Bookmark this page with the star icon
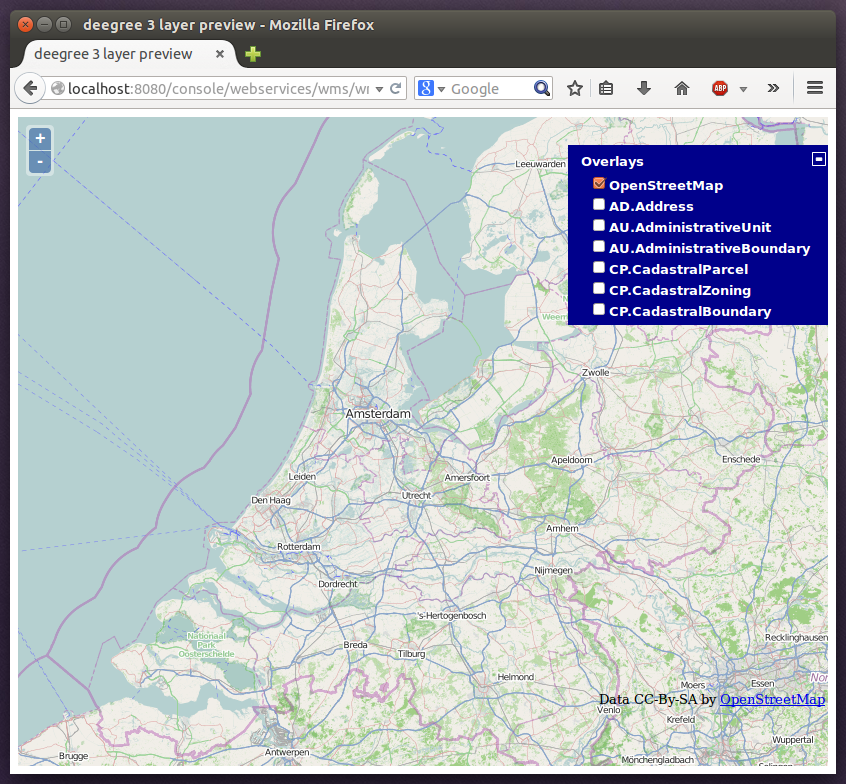The image size is (846, 784). [x=574, y=88]
